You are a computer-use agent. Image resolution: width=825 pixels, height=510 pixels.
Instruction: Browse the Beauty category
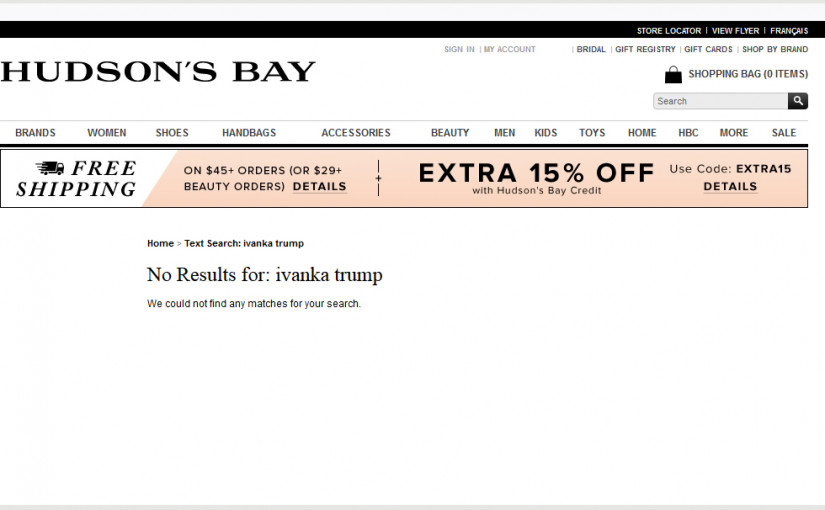[x=450, y=133]
